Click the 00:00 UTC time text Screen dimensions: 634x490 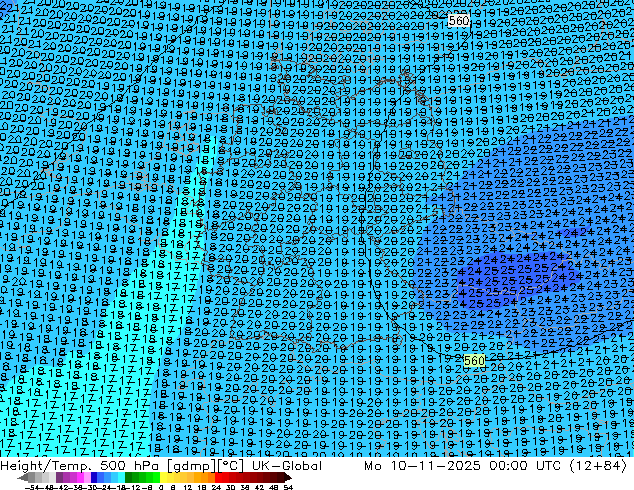[525, 466]
